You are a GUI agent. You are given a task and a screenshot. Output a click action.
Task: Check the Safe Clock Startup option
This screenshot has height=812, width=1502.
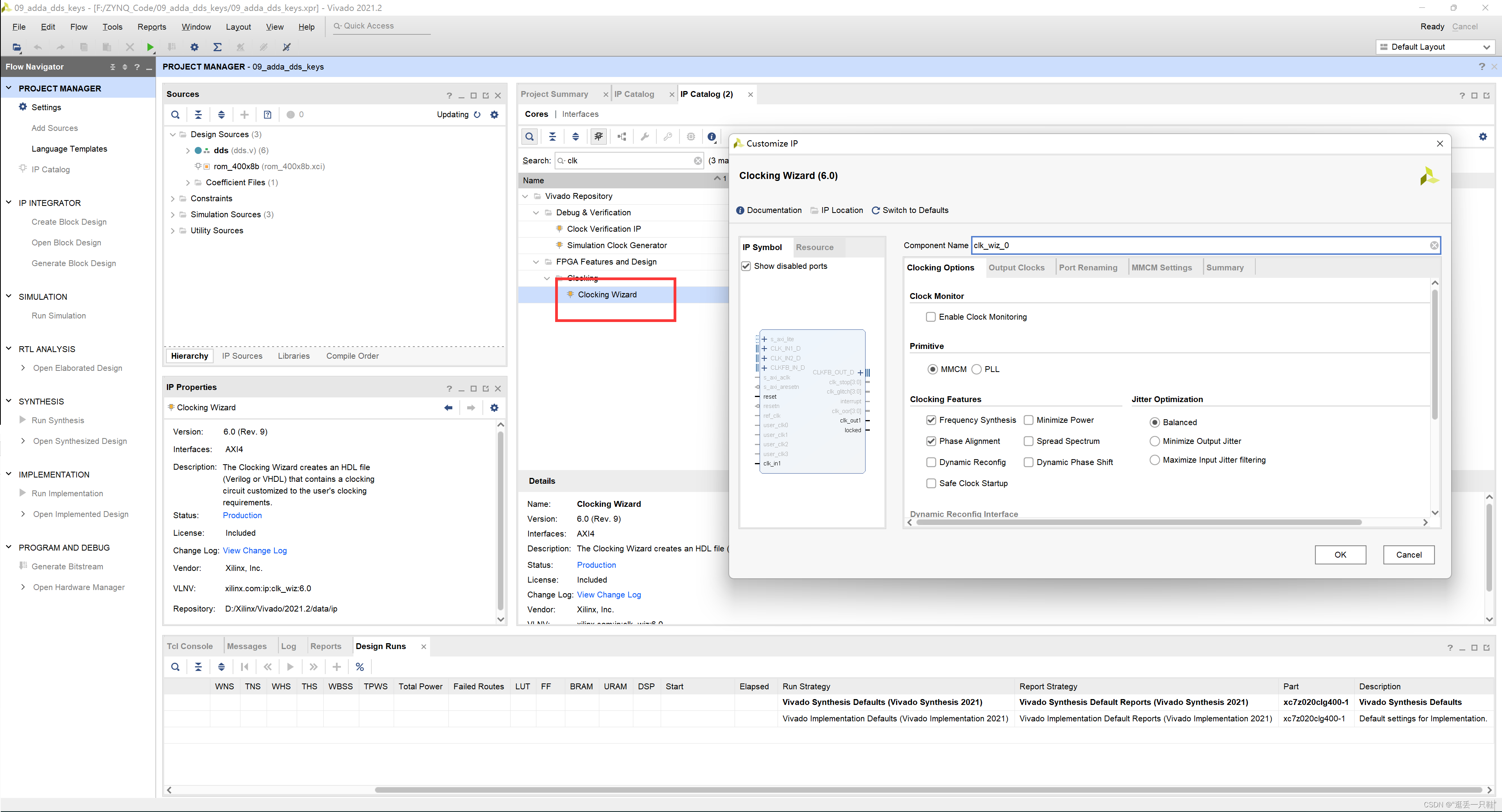point(930,483)
